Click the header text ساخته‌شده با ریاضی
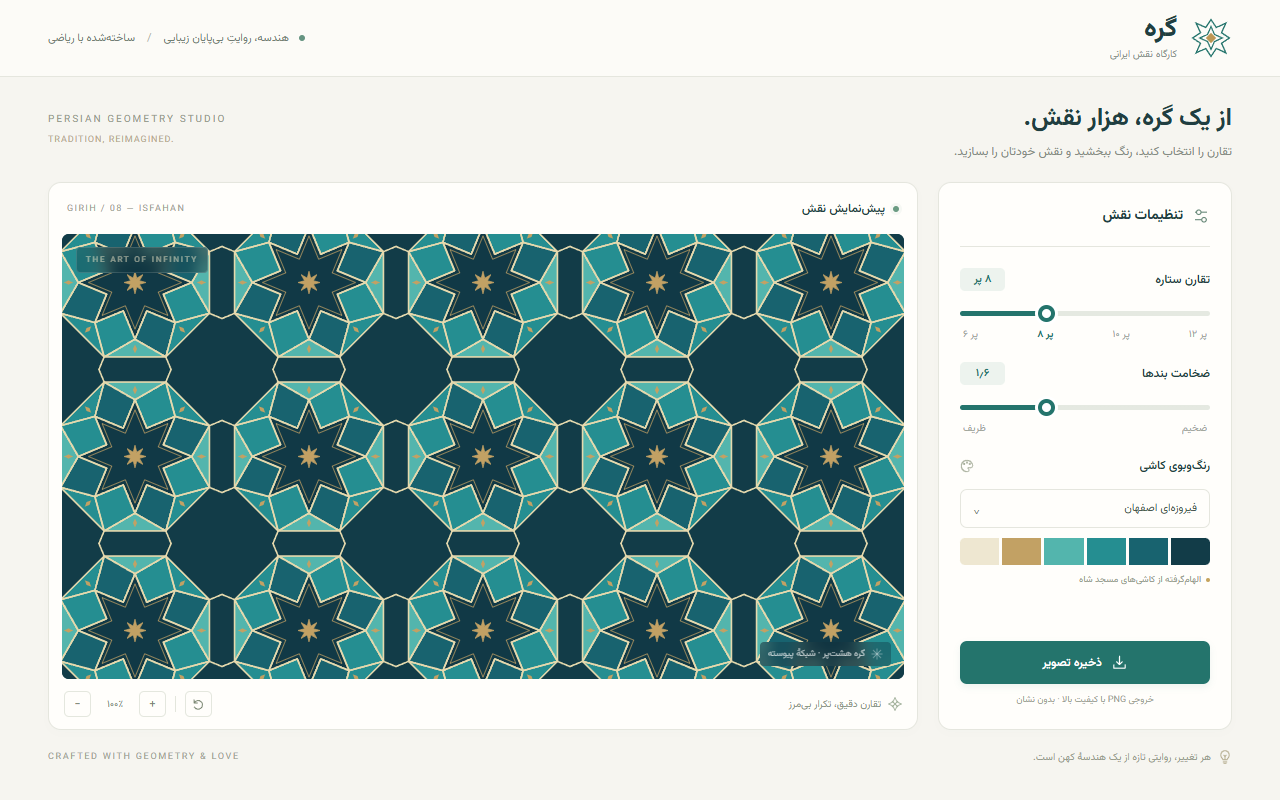This screenshot has width=1280, height=800. (92, 38)
